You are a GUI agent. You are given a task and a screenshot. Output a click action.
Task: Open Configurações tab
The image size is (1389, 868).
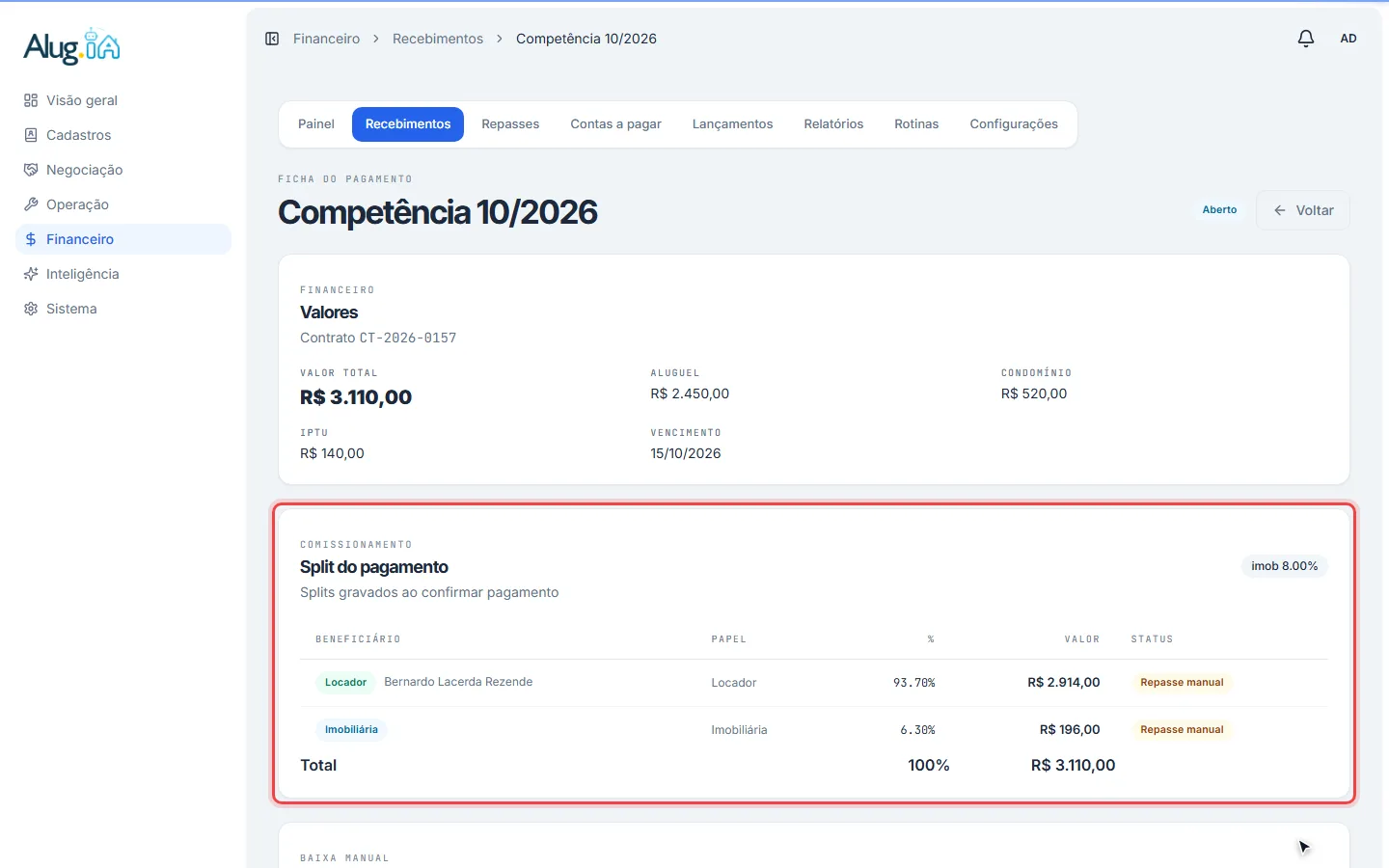pyautogui.click(x=1014, y=124)
